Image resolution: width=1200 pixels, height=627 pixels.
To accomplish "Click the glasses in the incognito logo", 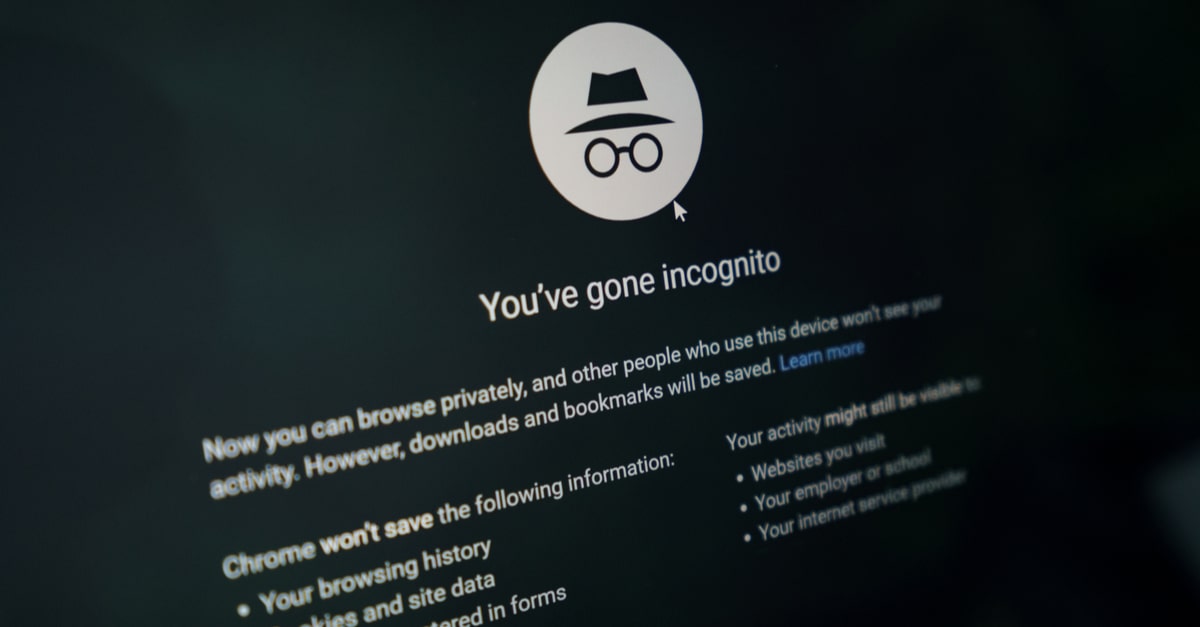I will coord(623,155).
